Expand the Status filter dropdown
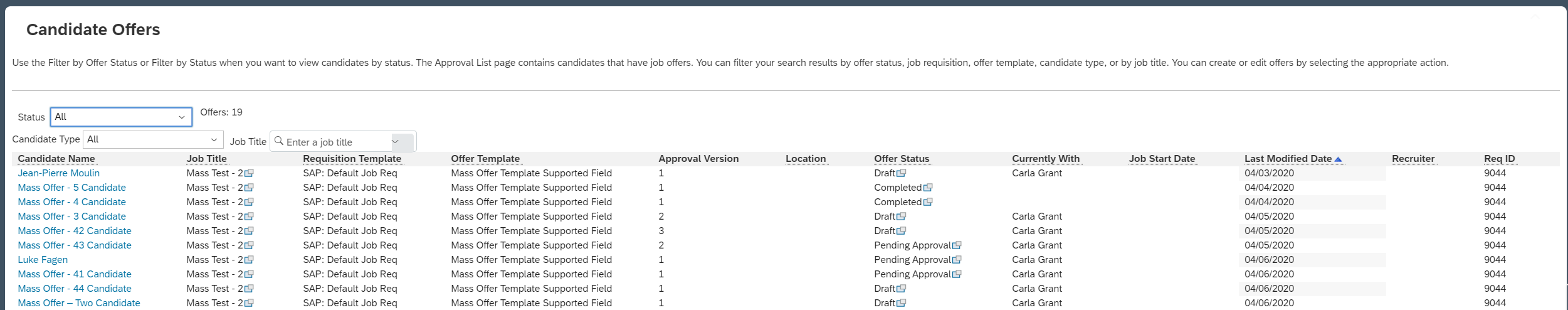Screen dimensions: 1568x310 [x=121, y=117]
